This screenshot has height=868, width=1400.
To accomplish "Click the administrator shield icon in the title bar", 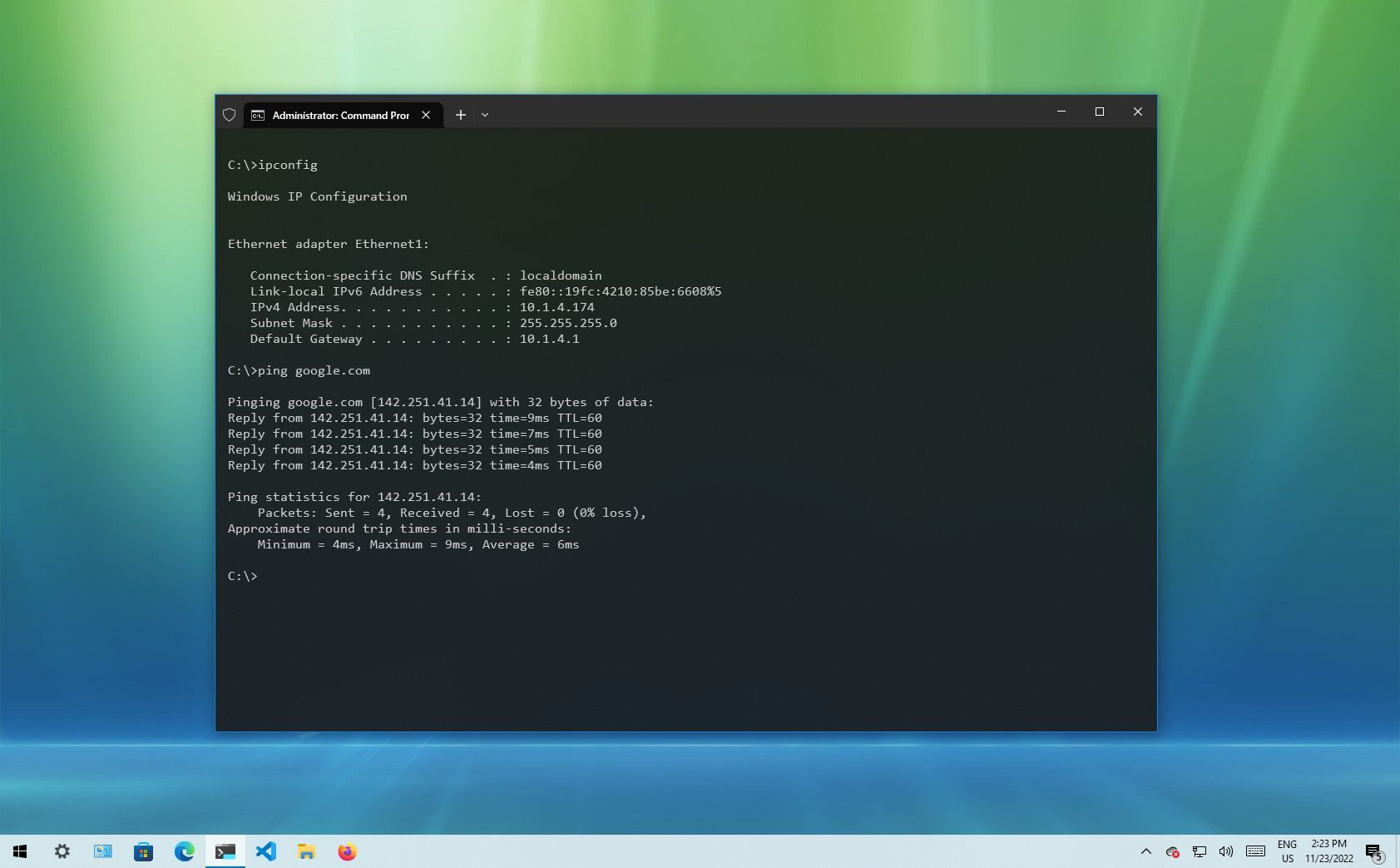I will tap(229, 115).
